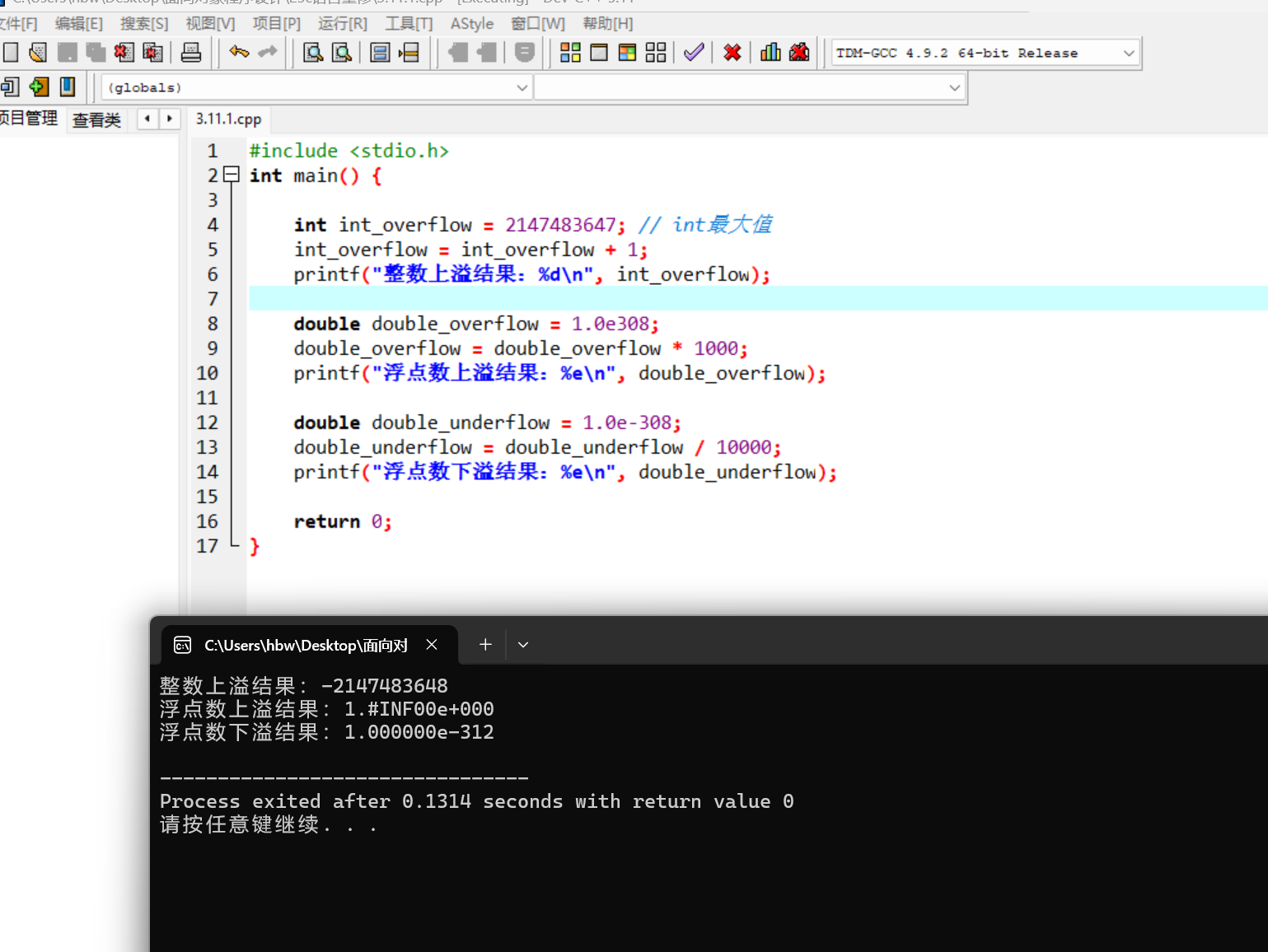Click the left side-panel tab scroll arrow

[147, 119]
